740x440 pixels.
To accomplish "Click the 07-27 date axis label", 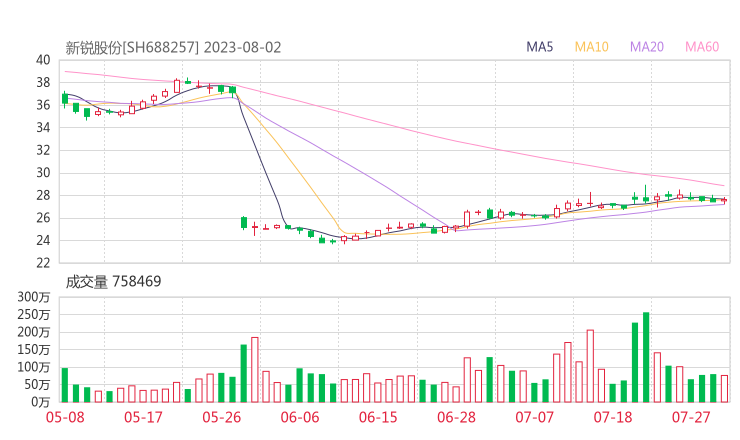I will 691,417.
